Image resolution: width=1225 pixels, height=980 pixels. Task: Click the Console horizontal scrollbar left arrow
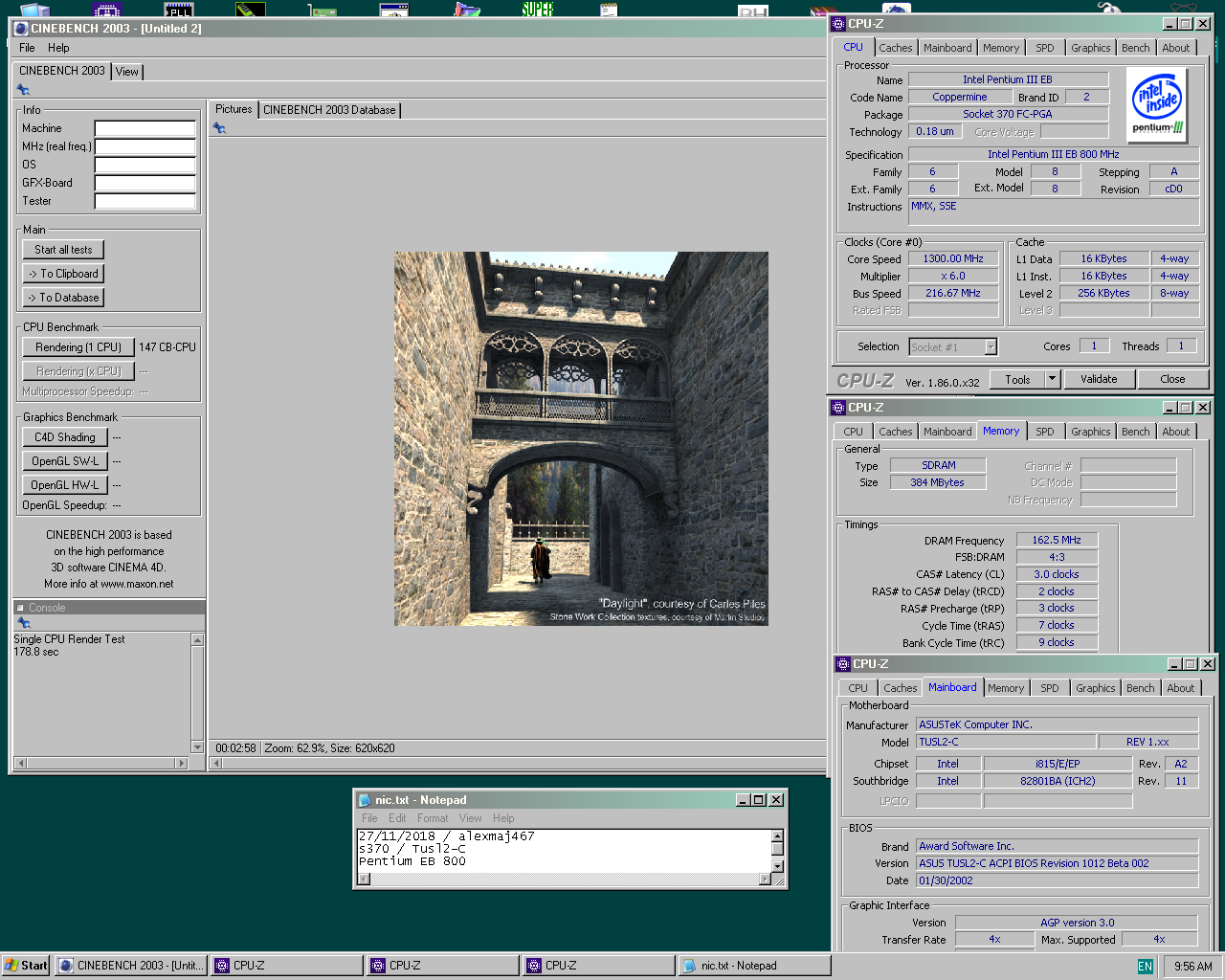coord(21,763)
